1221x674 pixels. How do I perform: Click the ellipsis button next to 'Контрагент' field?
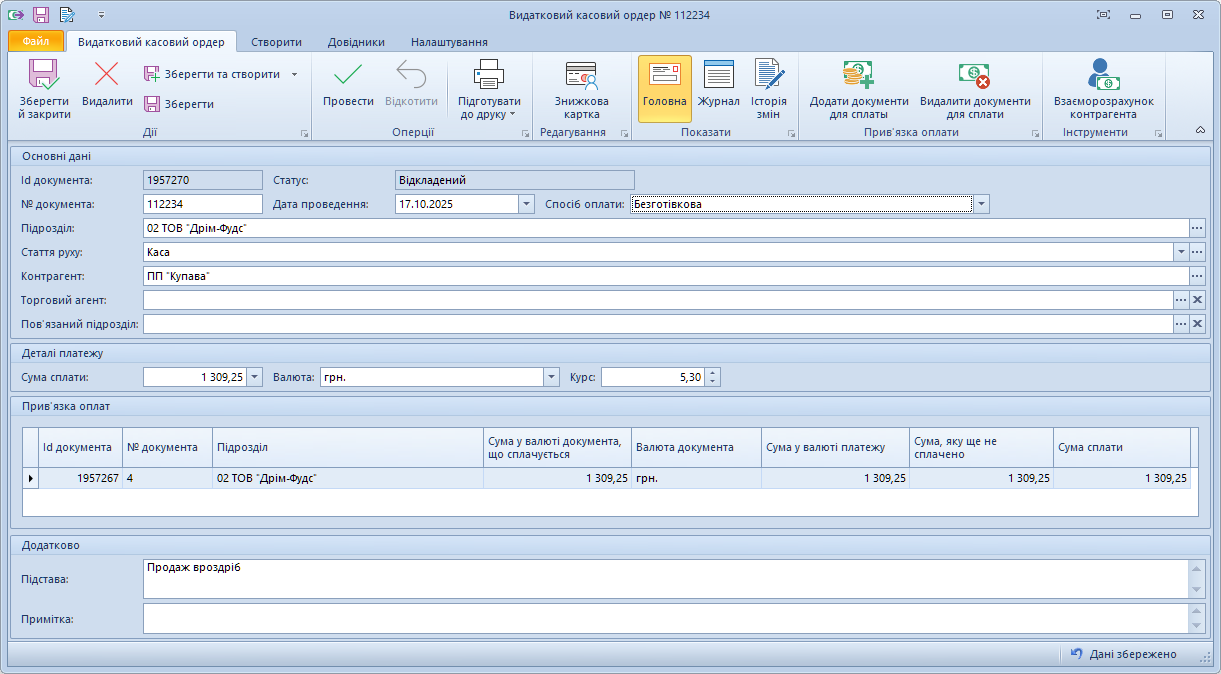tap(1197, 276)
